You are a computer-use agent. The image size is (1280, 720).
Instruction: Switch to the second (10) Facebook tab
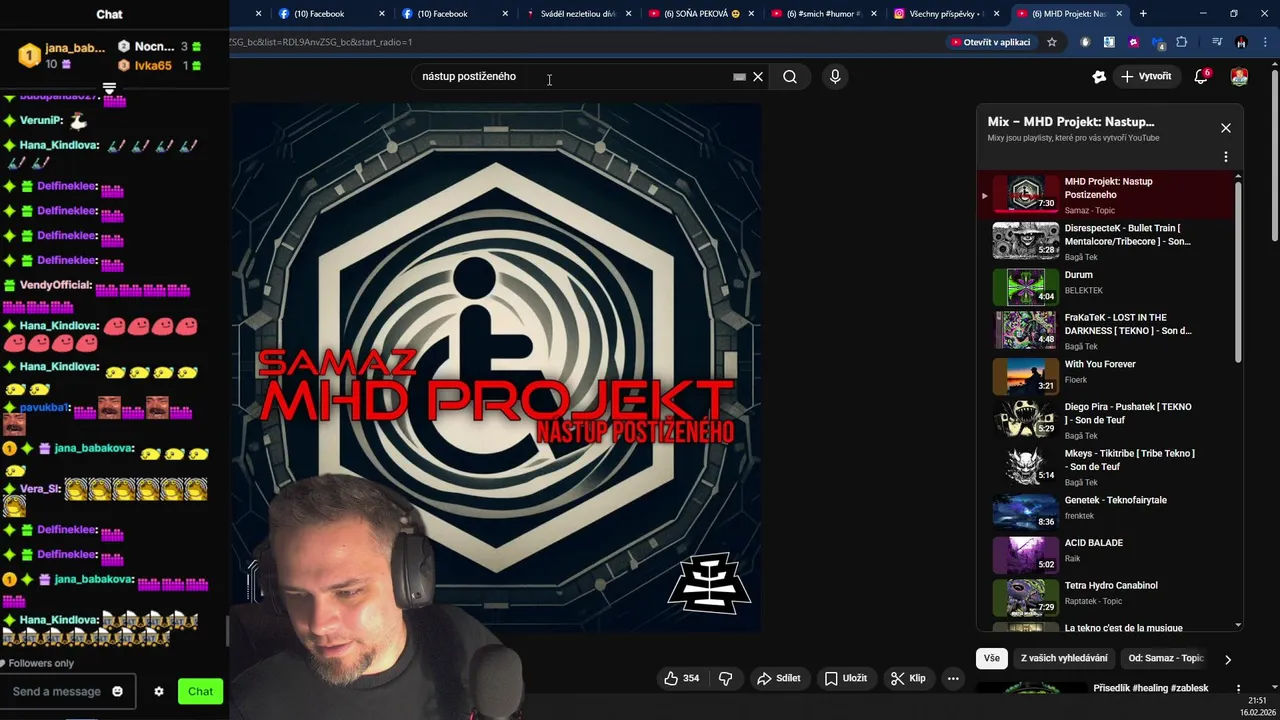(457, 14)
